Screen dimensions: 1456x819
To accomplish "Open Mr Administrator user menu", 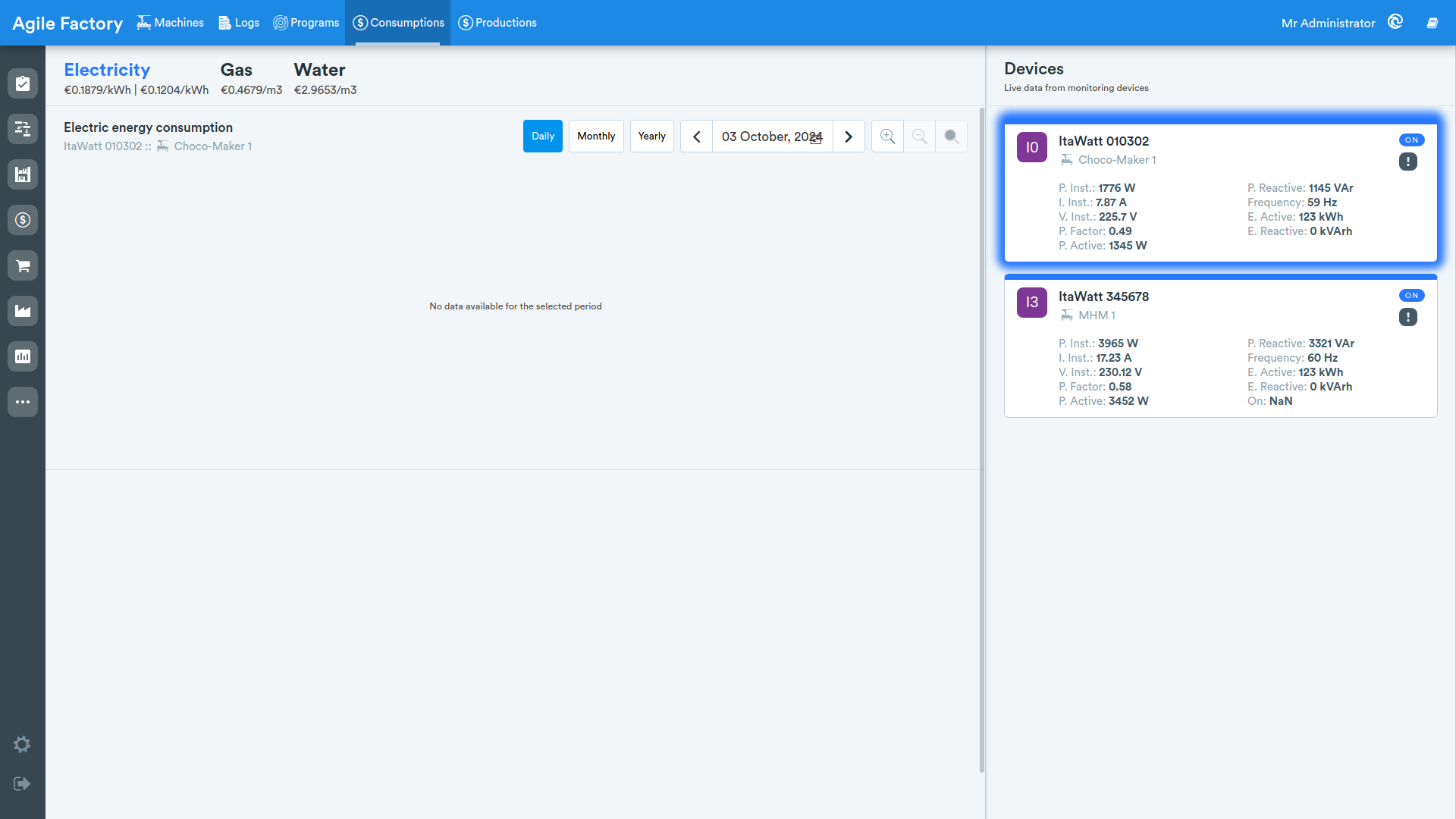I will pyautogui.click(x=1328, y=23).
